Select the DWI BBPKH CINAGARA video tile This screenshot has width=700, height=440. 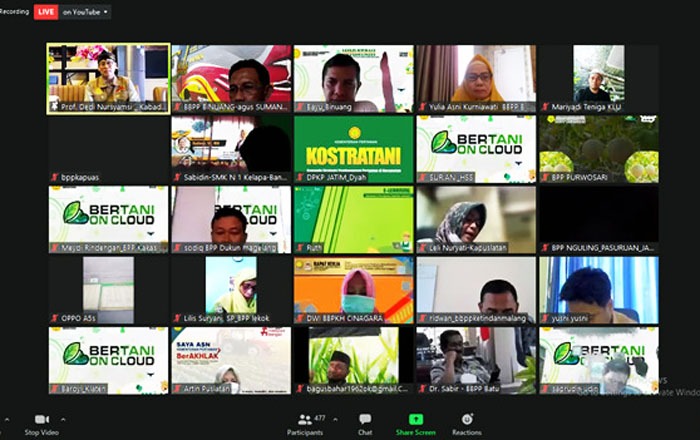tap(353, 289)
